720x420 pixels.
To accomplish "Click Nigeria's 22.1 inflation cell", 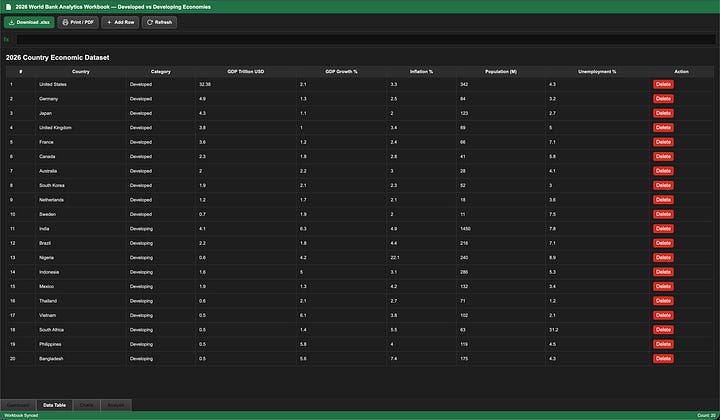I will (422, 258).
